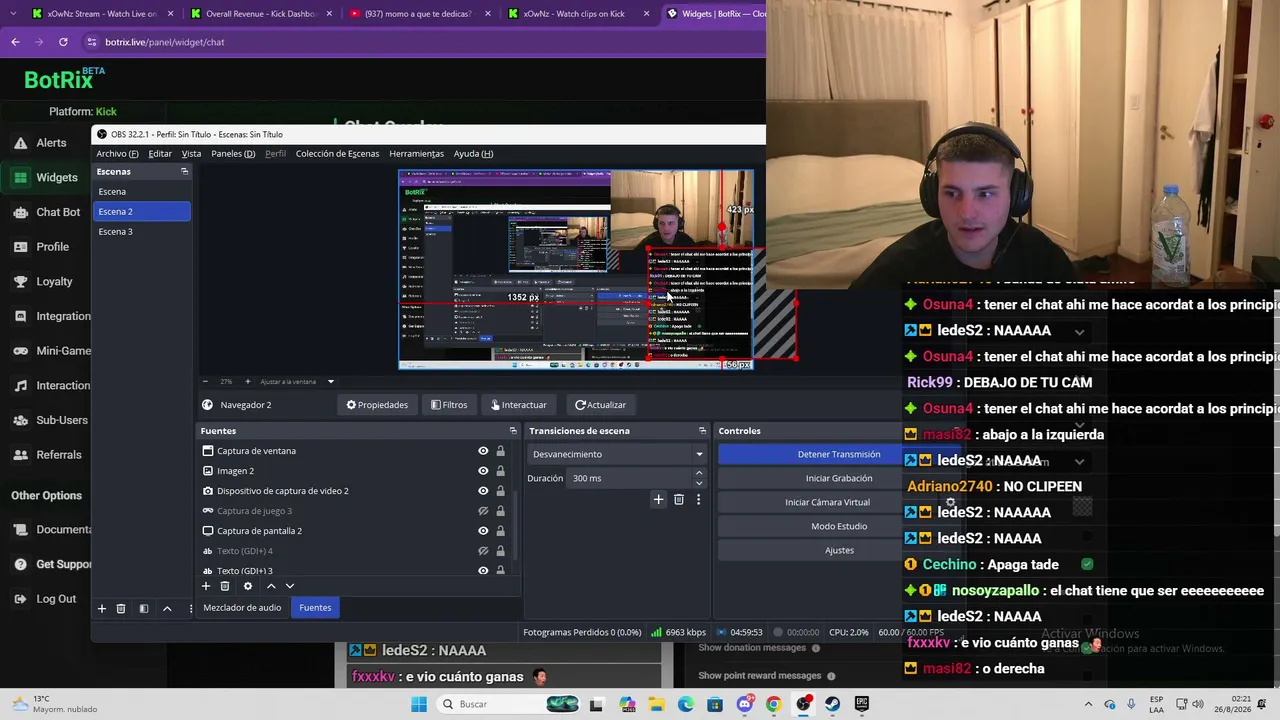The height and width of the screenshot is (720, 1280).
Task: Add a new scene with the plus icon
Action: tap(101, 608)
